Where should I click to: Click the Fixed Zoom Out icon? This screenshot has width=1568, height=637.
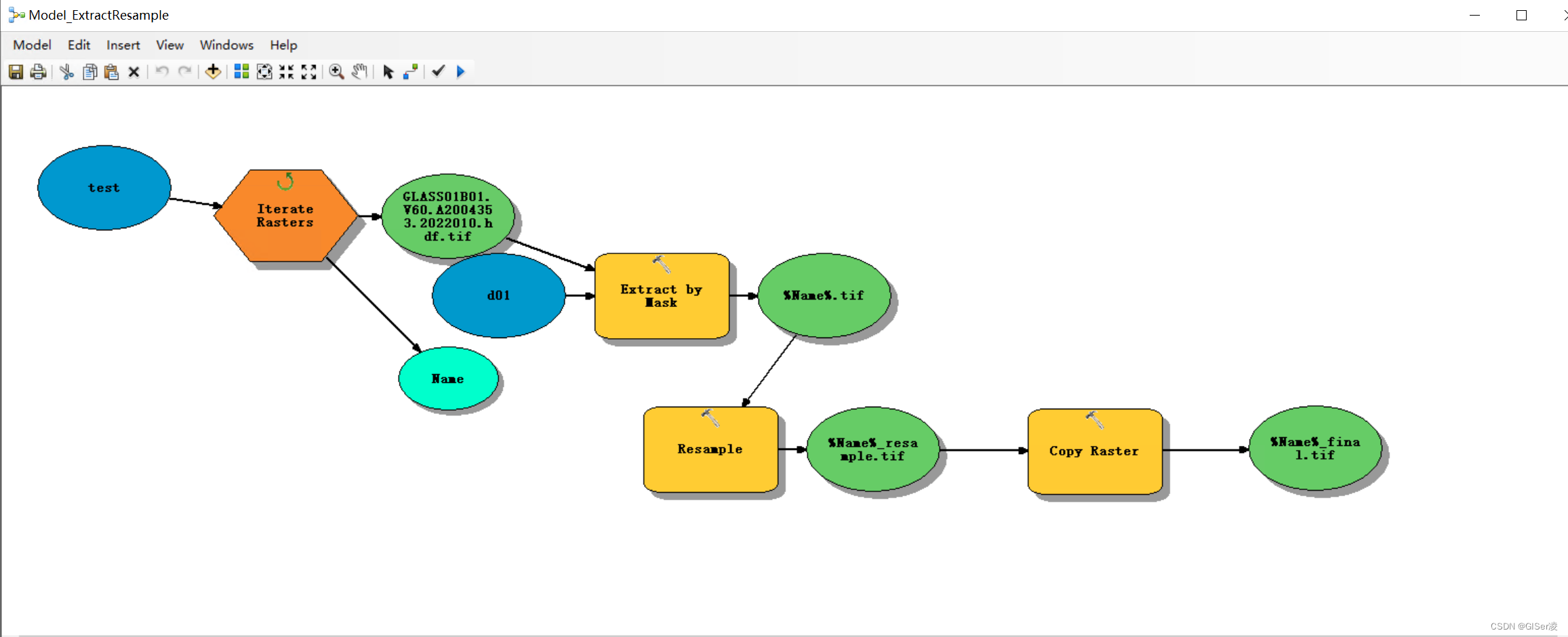pyautogui.click(x=309, y=72)
